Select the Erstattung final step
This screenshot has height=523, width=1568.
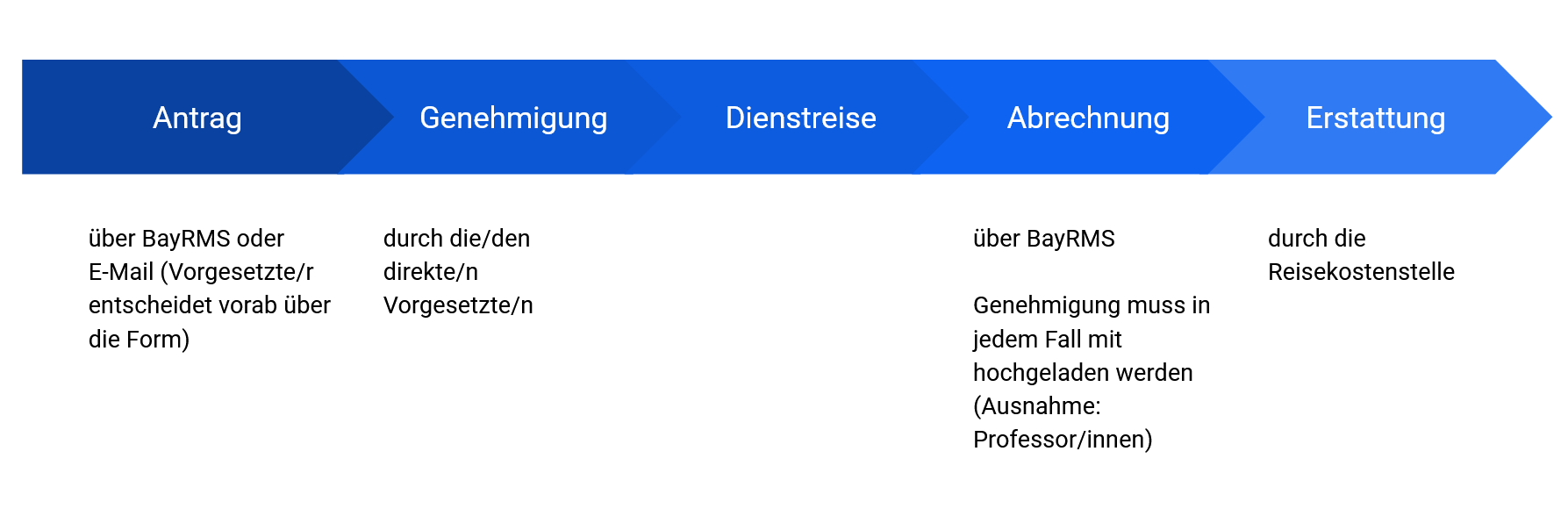tap(1375, 118)
